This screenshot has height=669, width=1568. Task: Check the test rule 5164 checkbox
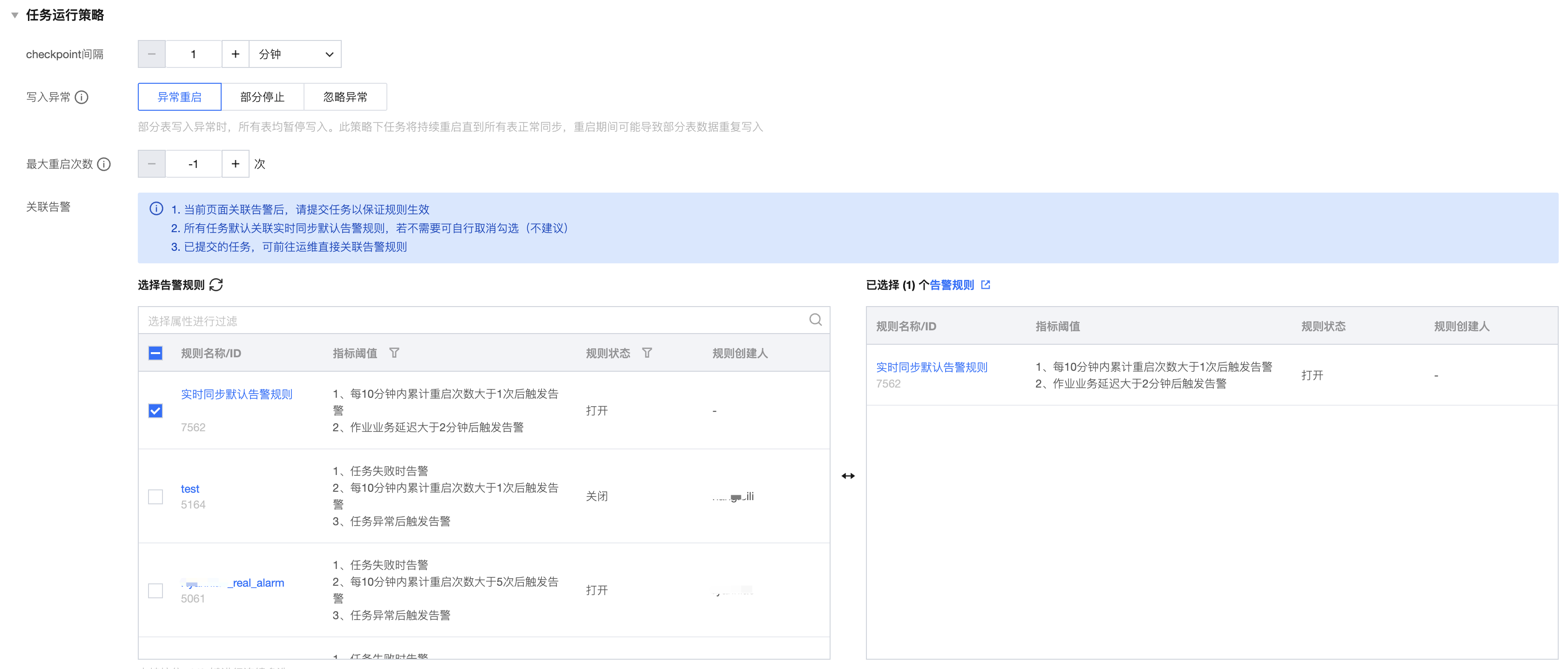coord(156,496)
